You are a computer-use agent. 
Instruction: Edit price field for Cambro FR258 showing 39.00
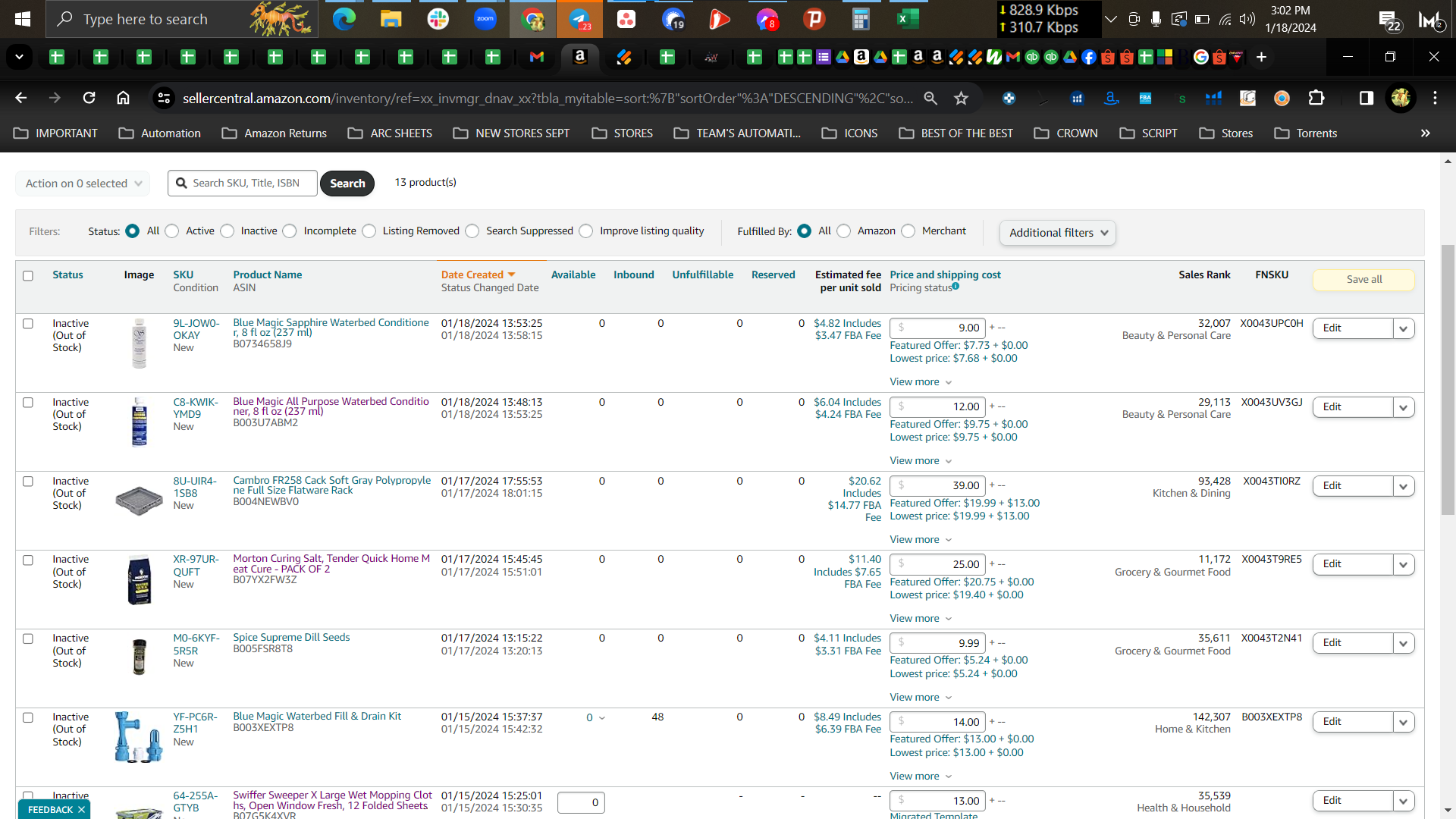937,485
